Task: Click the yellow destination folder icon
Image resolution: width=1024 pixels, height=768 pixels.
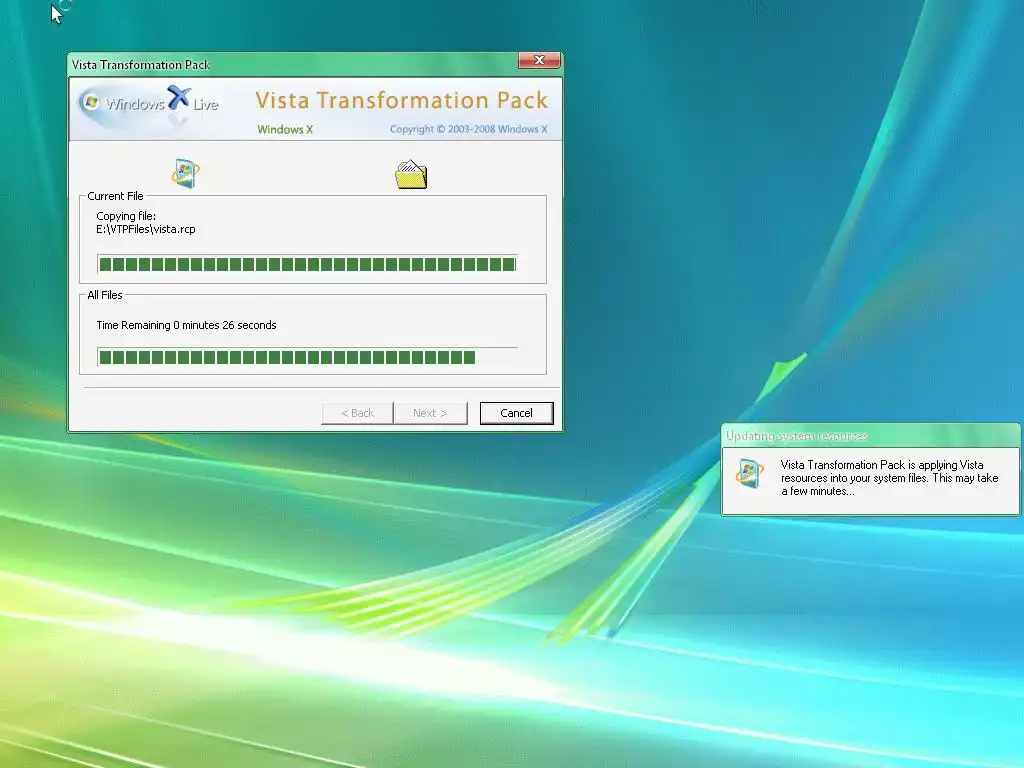Action: pyautogui.click(x=411, y=174)
